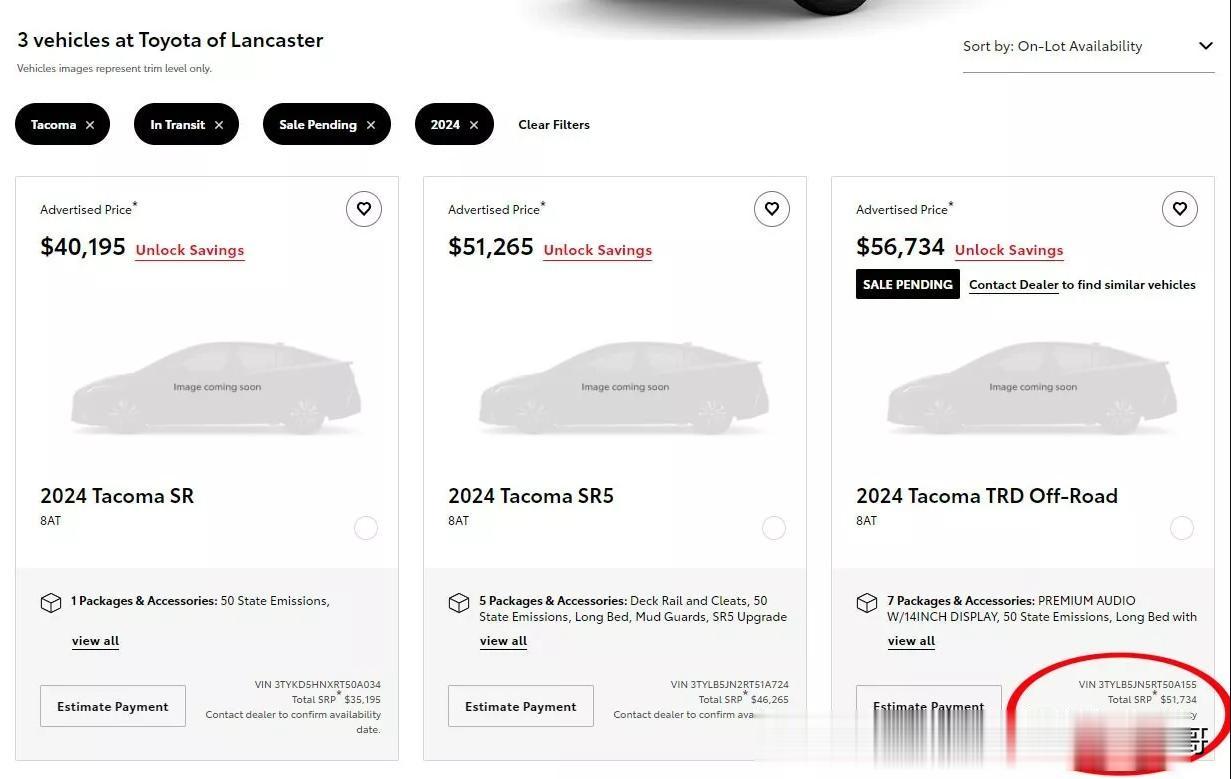Favorite the Tacoma SR heart icon
Viewport: 1231px width, 779px height.
(x=364, y=209)
